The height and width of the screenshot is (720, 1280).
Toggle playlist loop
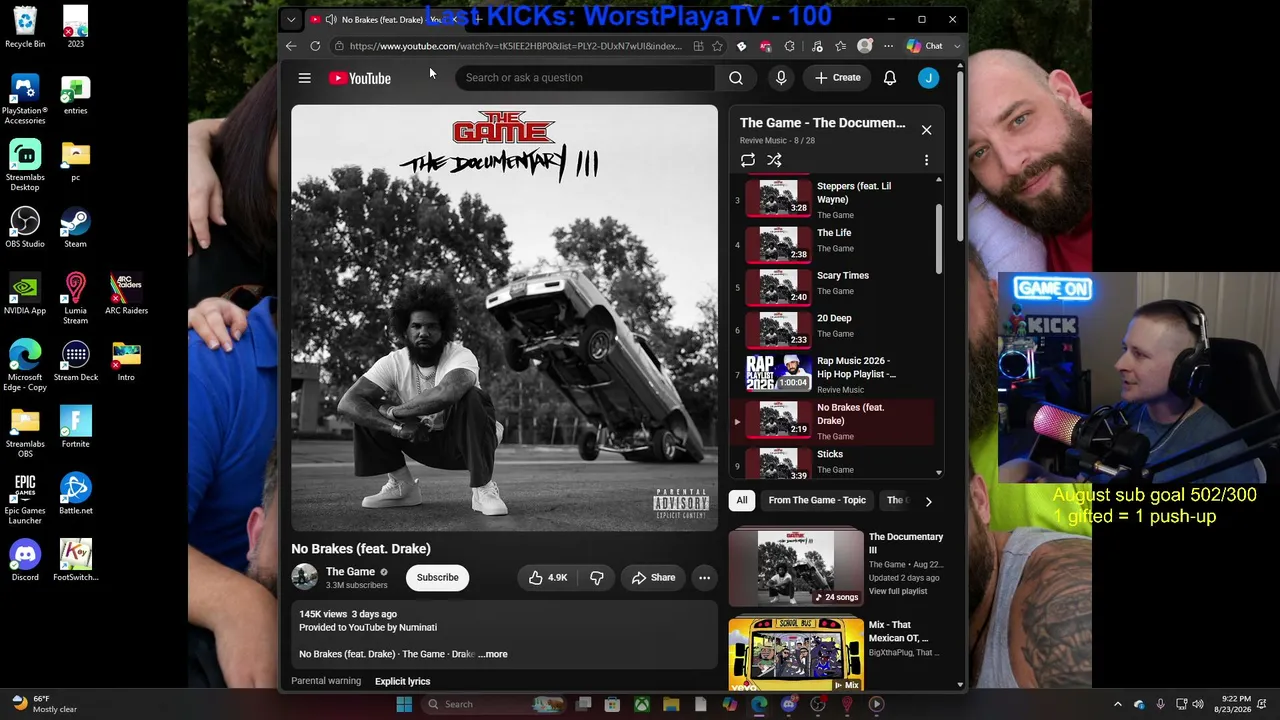[748, 160]
